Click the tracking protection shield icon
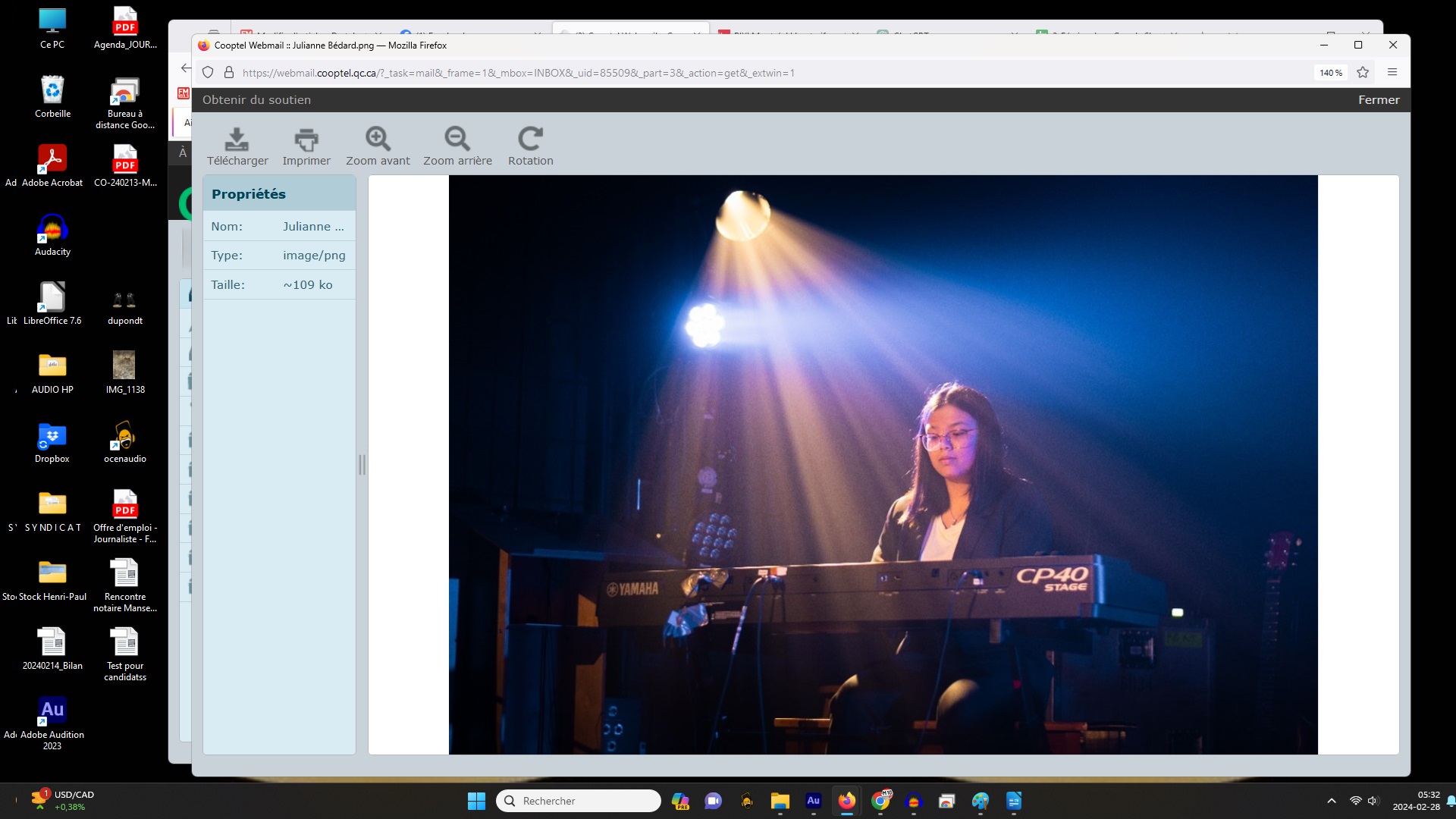The height and width of the screenshot is (819, 1456). [x=208, y=73]
